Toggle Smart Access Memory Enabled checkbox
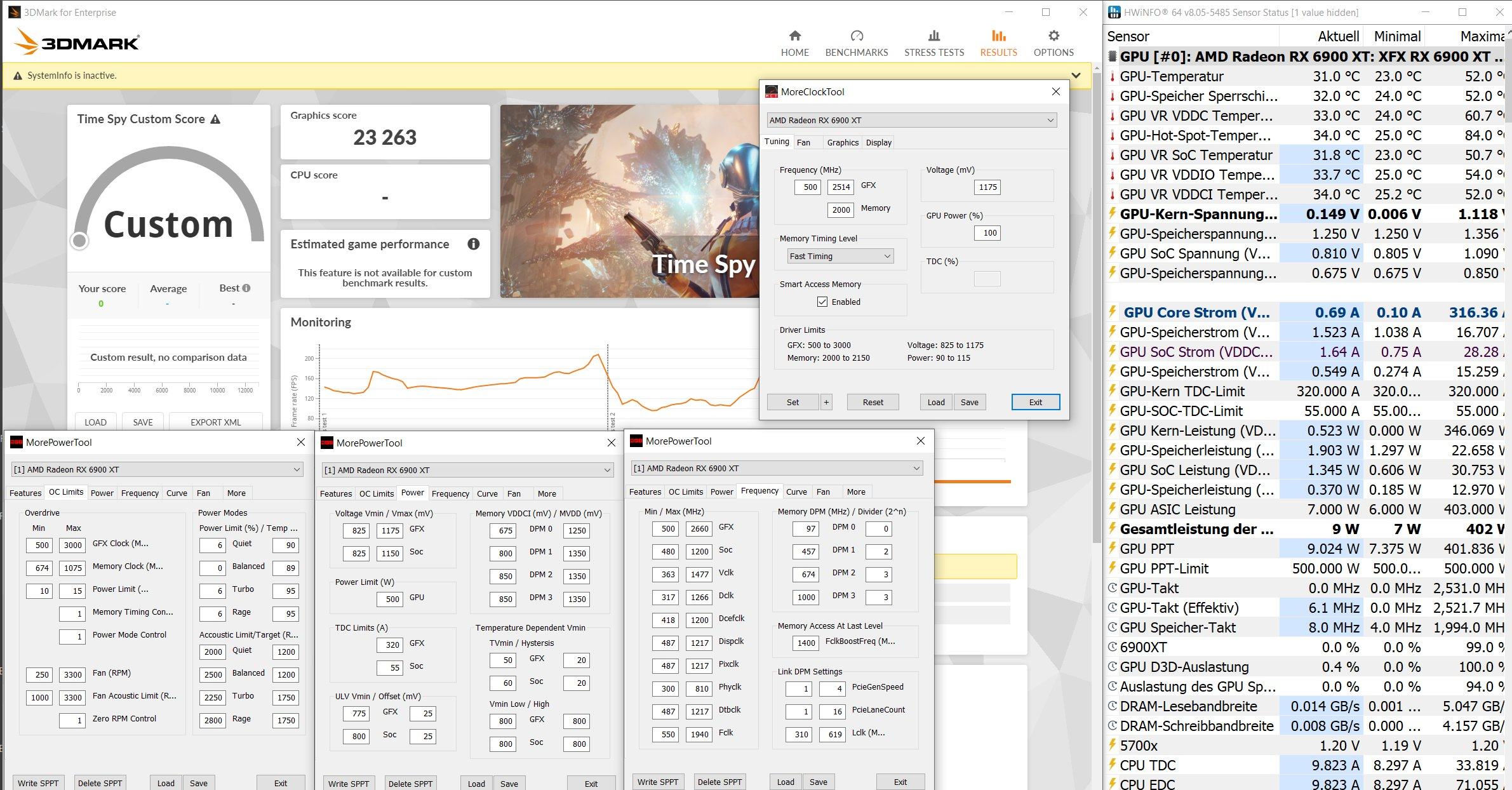This screenshot has height=790, width=1512. [822, 302]
